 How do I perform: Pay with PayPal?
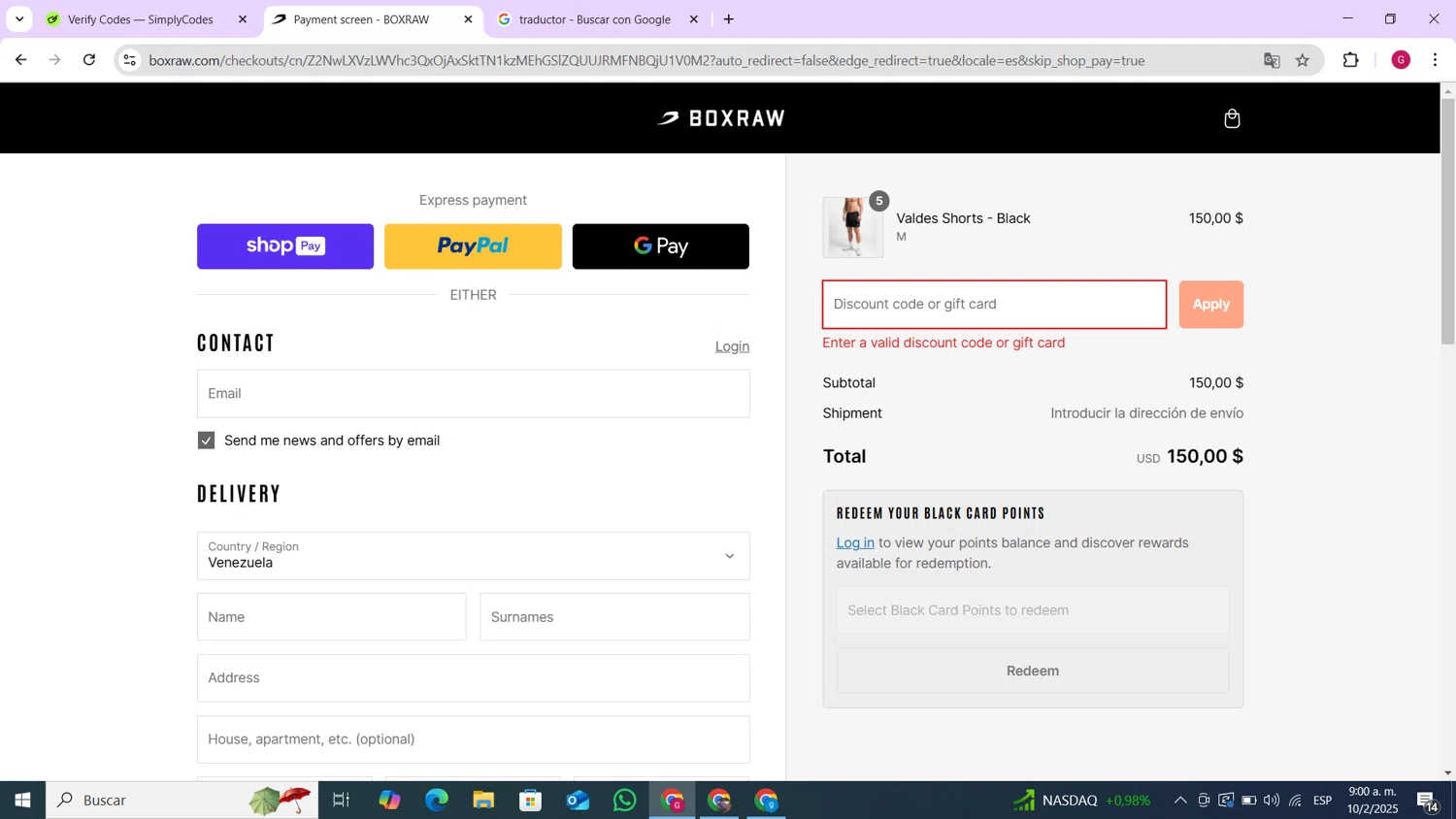tap(473, 246)
